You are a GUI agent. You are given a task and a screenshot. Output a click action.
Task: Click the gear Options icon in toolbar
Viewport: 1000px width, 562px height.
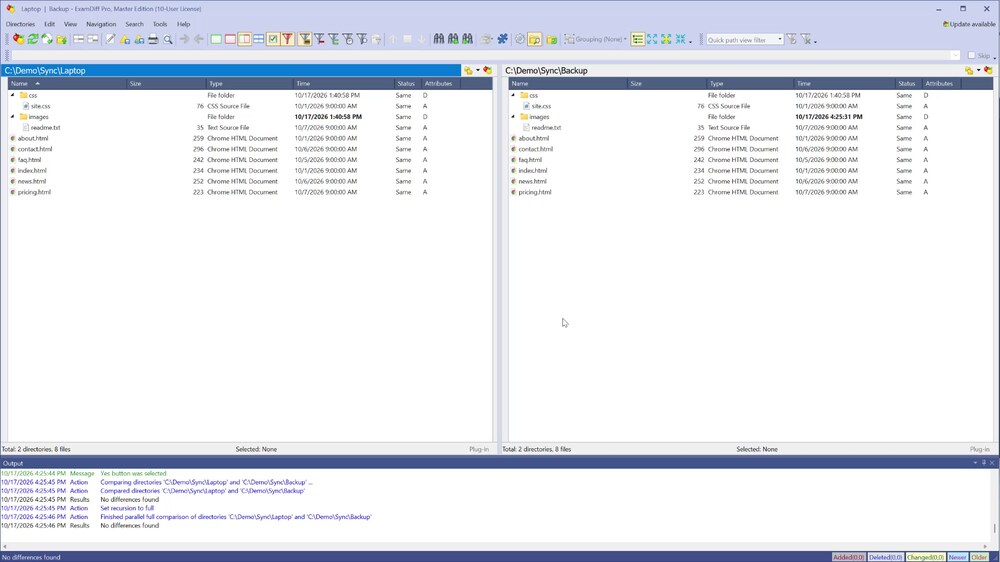point(520,40)
